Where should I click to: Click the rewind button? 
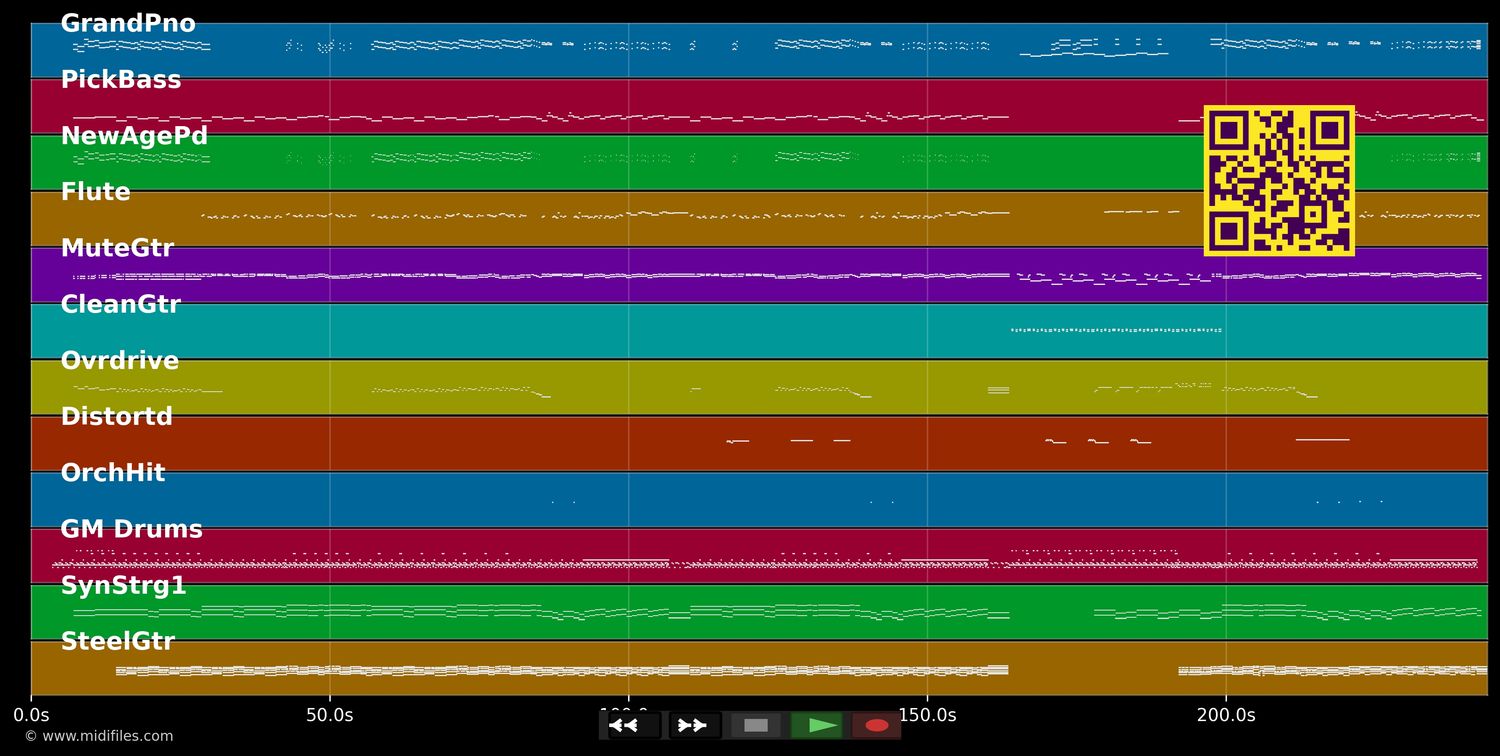tap(631, 725)
